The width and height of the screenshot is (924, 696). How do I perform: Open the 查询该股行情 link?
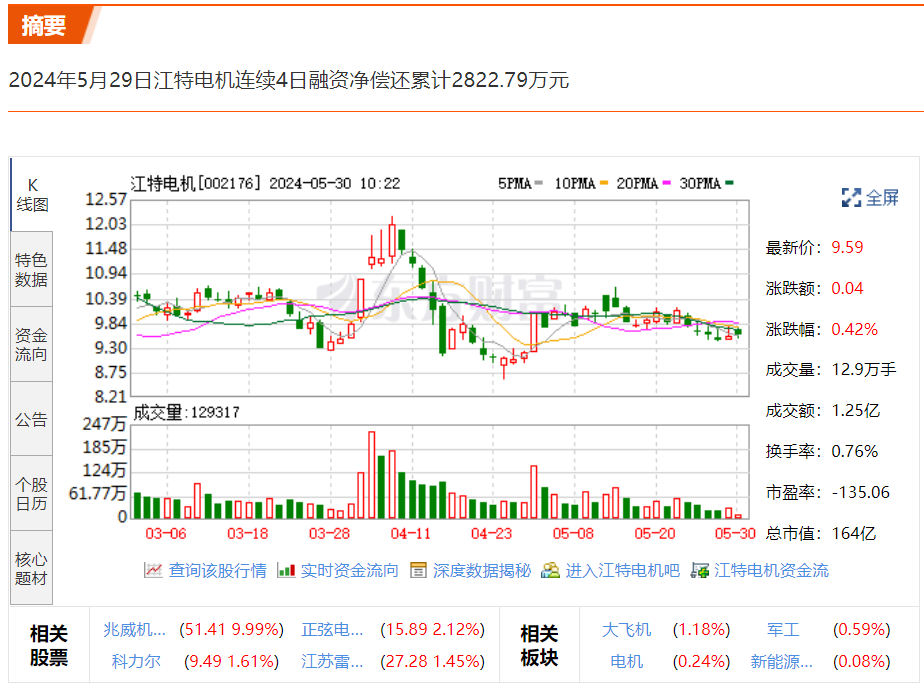(x=217, y=570)
